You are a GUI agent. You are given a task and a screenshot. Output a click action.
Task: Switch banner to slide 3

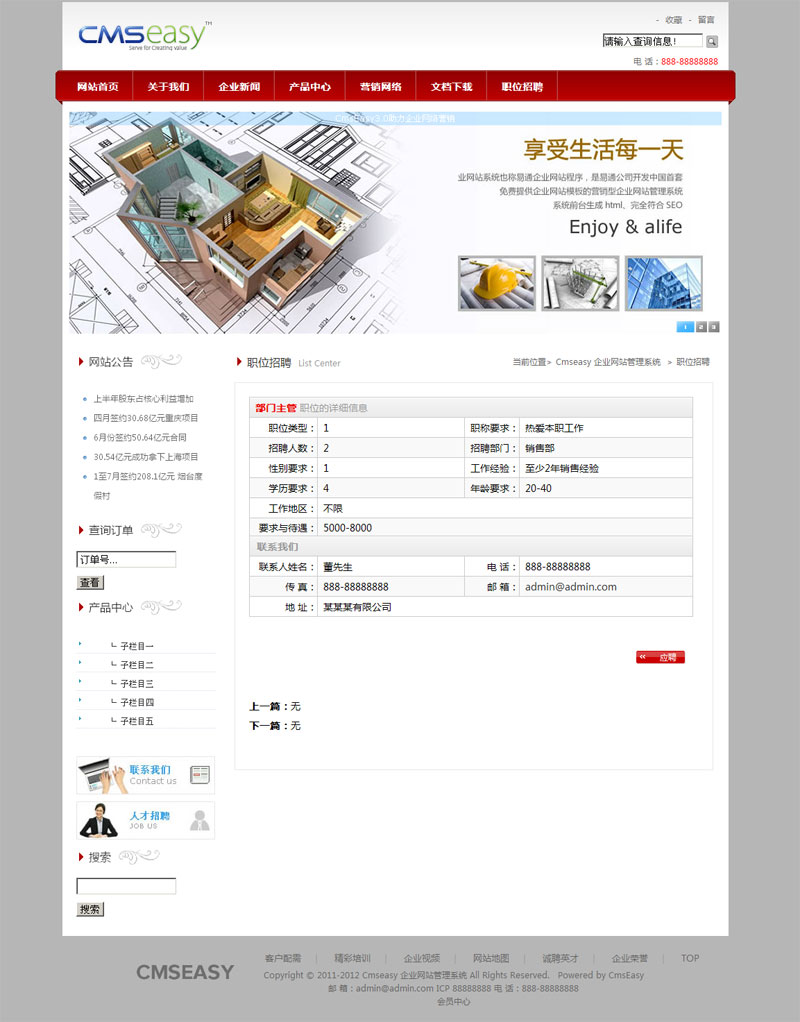click(714, 327)
